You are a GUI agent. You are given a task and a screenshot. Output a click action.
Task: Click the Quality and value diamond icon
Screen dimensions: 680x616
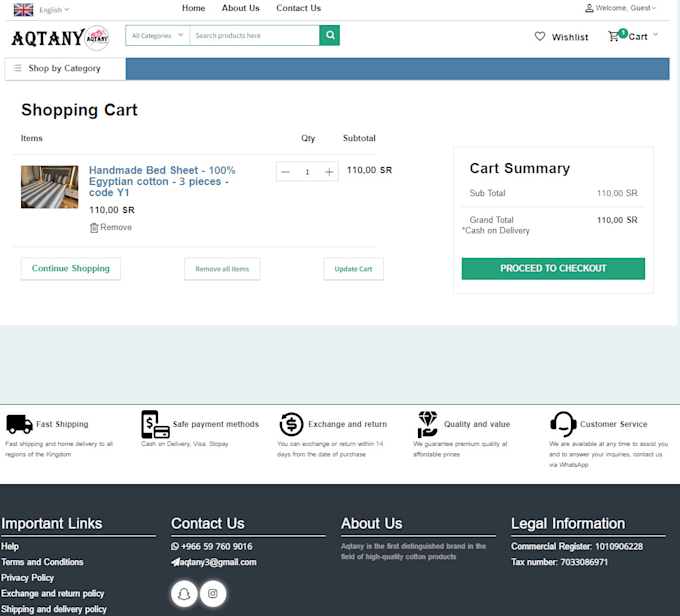427,424
